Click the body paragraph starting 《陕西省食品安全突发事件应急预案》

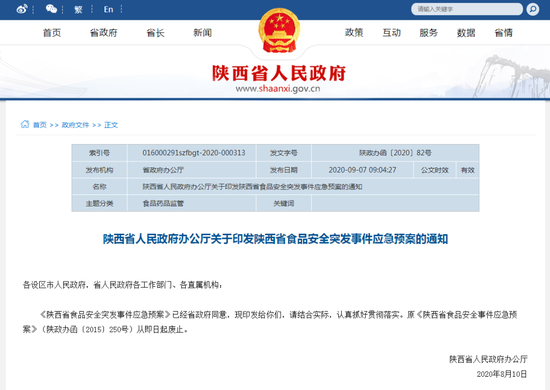coord(270,322)
